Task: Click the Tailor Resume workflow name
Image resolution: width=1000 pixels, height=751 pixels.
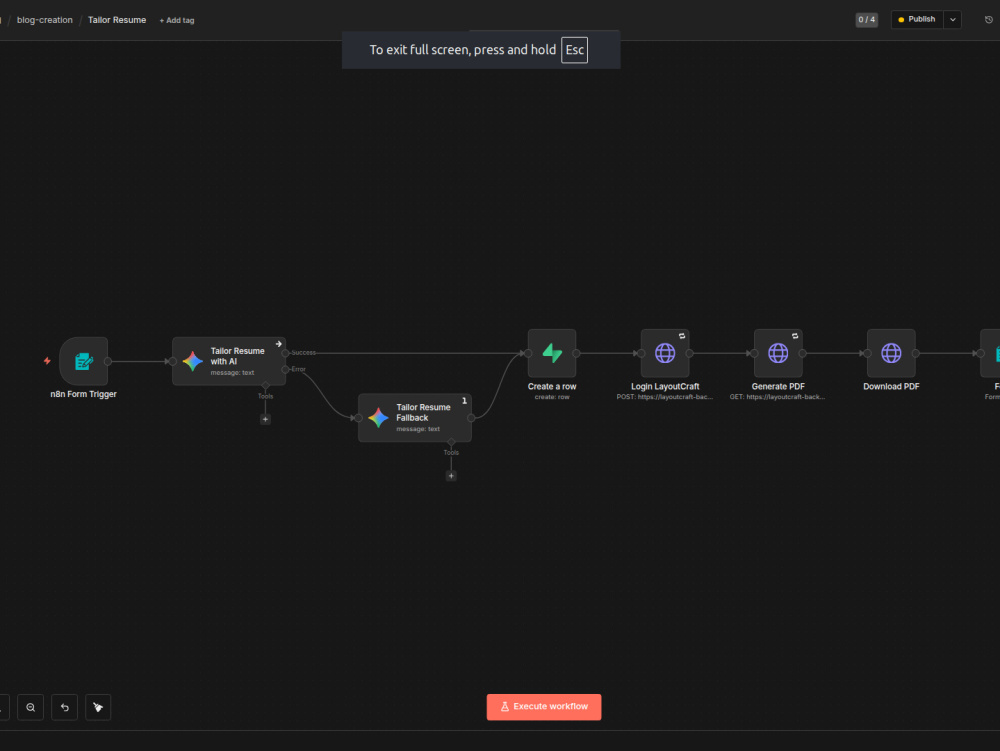Action: [x=117, y=20]
